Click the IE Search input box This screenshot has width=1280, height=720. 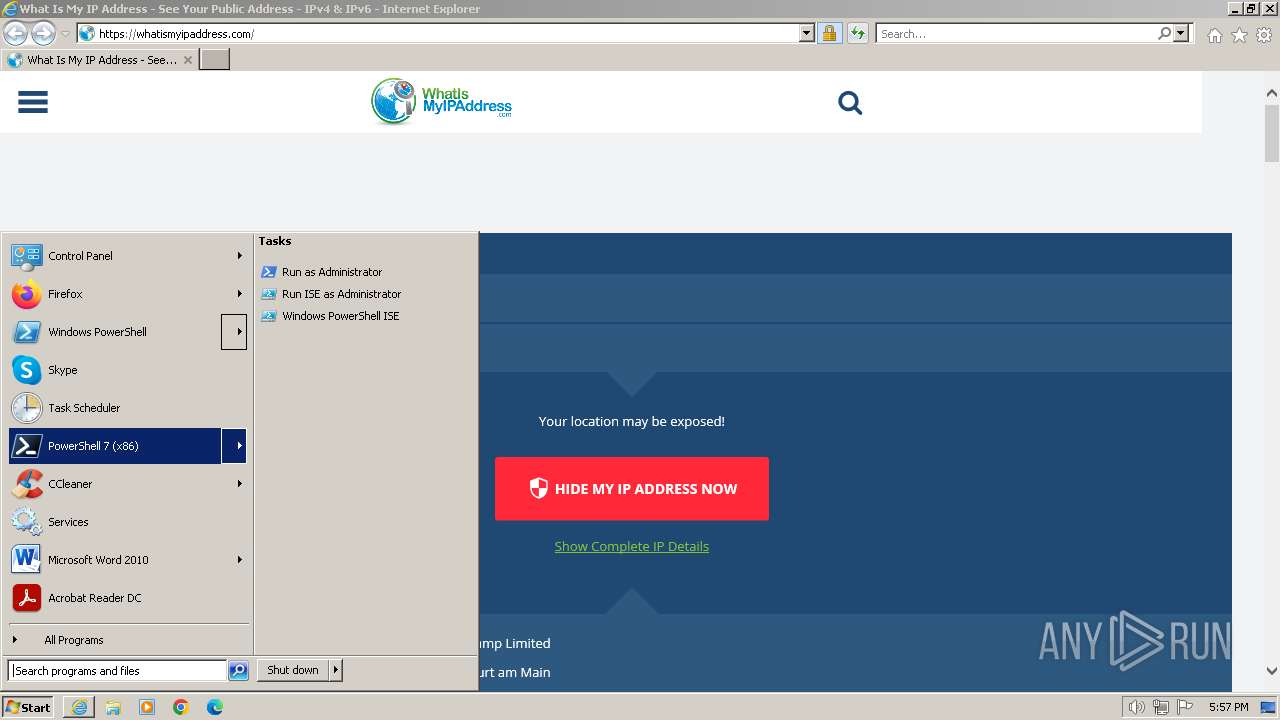[x=1016, y=33]
